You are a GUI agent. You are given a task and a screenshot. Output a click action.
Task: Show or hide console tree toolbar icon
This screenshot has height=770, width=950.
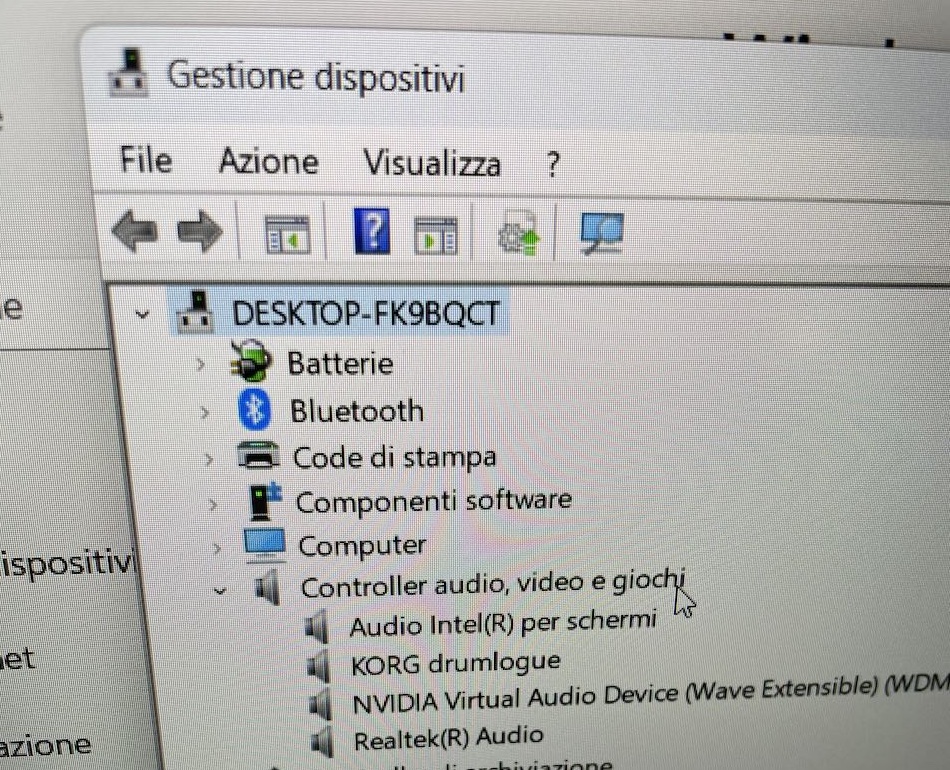pos(288,234)
